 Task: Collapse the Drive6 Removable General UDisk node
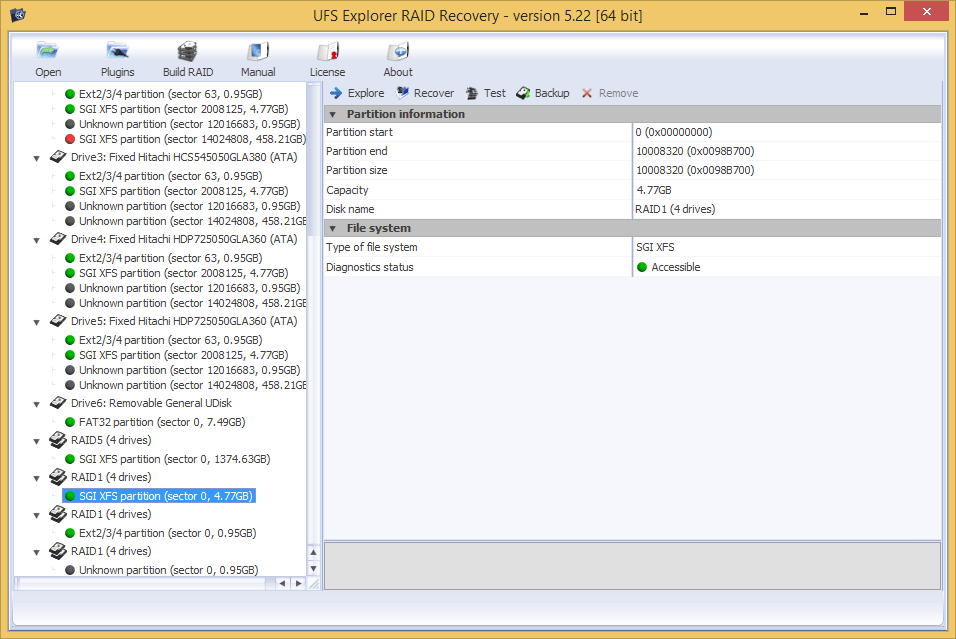[x=37, y=404]
